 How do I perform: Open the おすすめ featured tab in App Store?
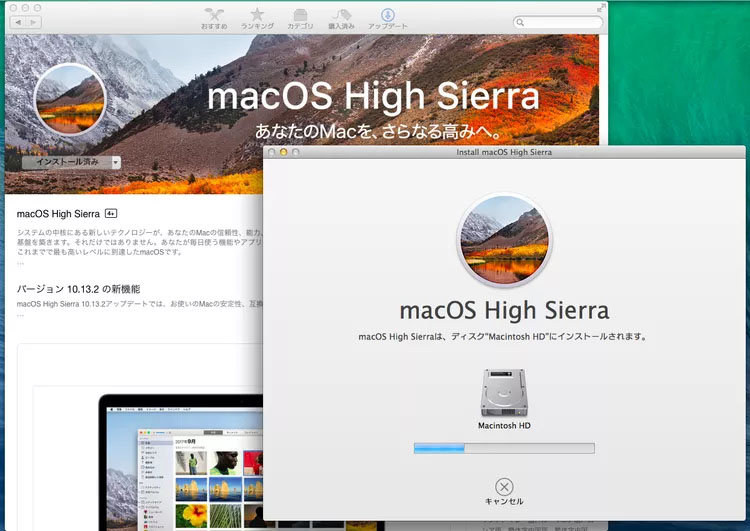tap(214, 19)
